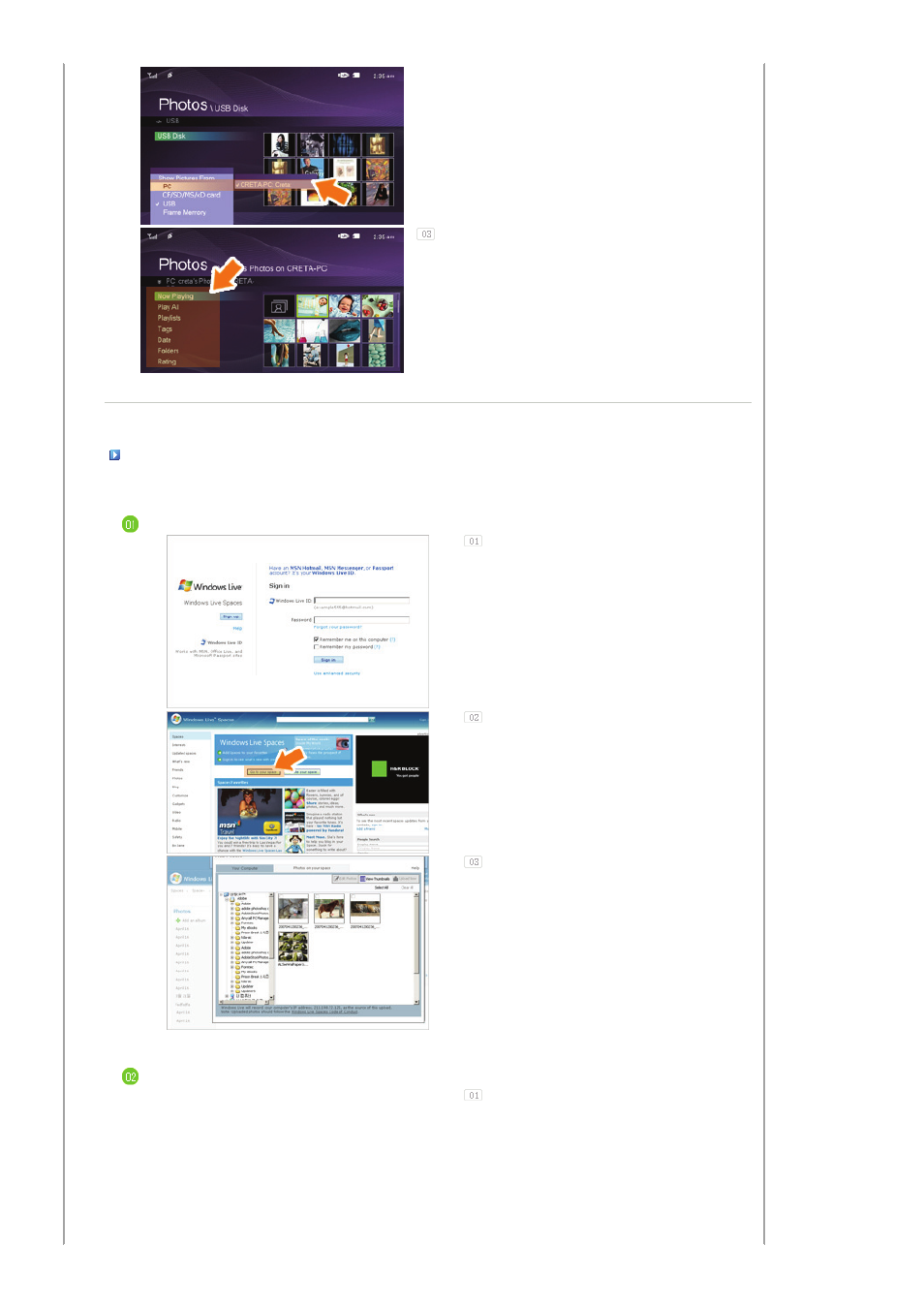
Task: Click Add an album link
Action: coord(191,920)
